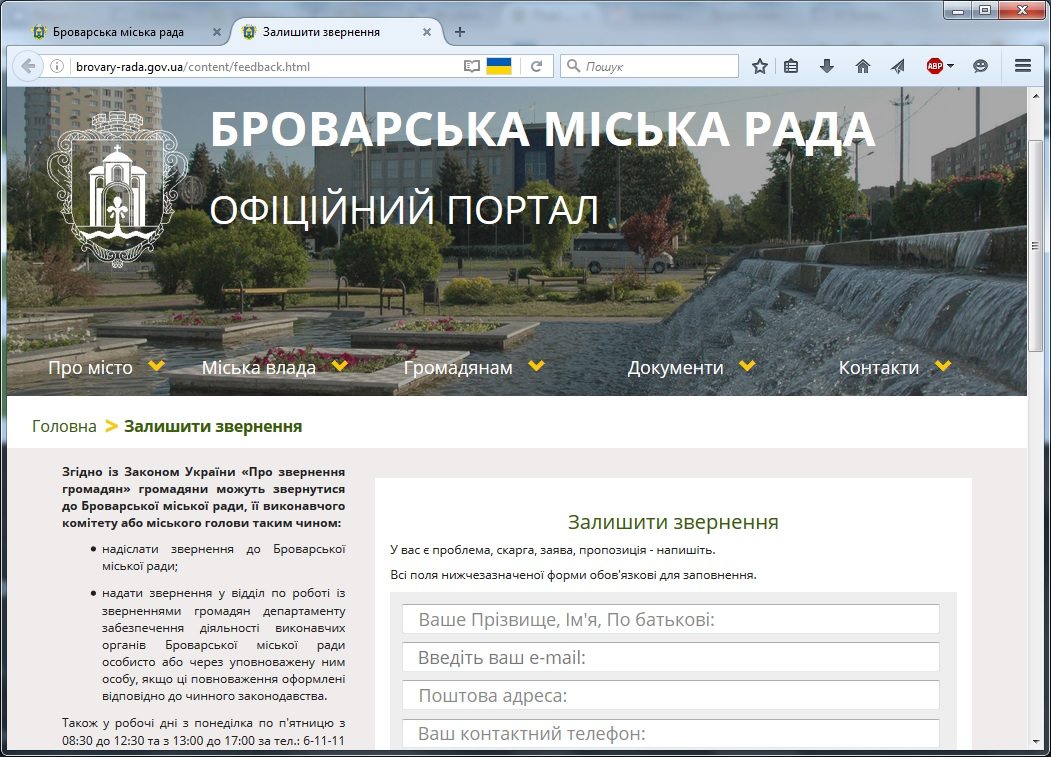
Task: Maximize the browser window
Action: [x=985, y=10]
